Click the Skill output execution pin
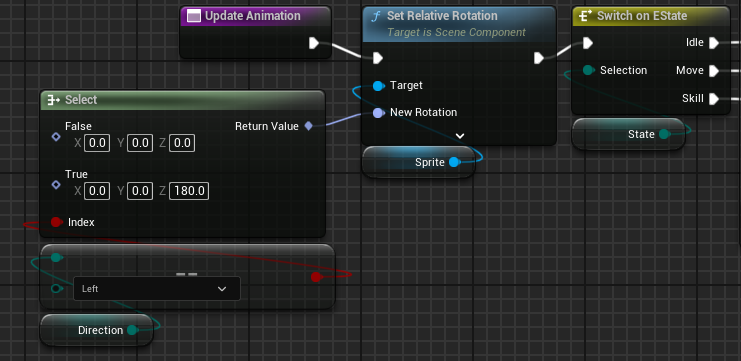741x361 pixels. [714, 99]
